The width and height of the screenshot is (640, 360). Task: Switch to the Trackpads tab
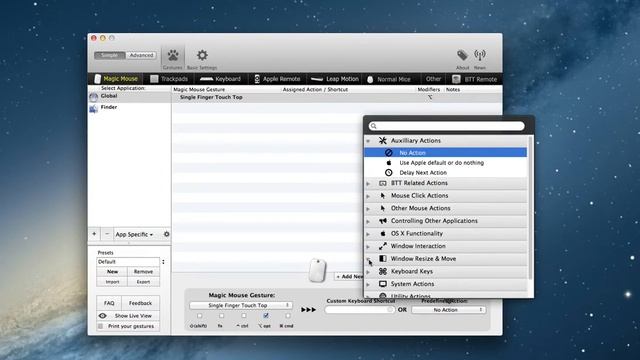(x=169, y=79)
